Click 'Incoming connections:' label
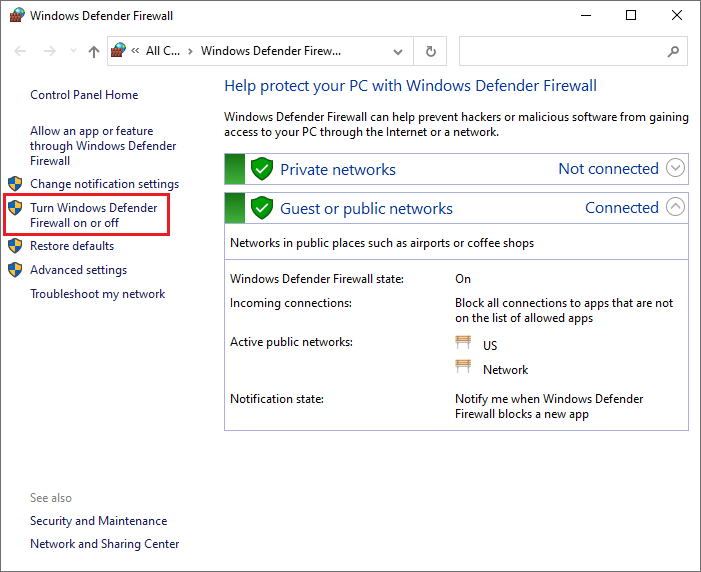Viewport: 701px width, 572px height. 291,303
